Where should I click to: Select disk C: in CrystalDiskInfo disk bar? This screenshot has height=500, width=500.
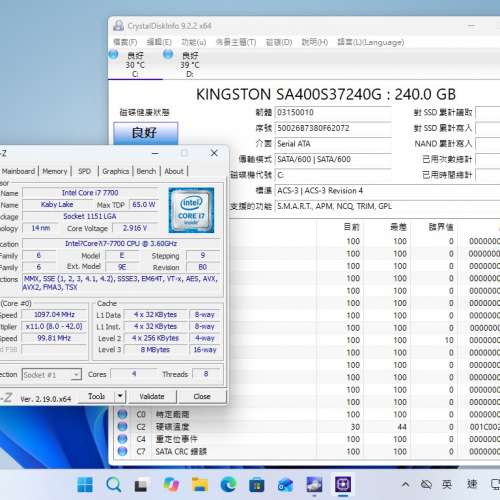coord(135,65)
